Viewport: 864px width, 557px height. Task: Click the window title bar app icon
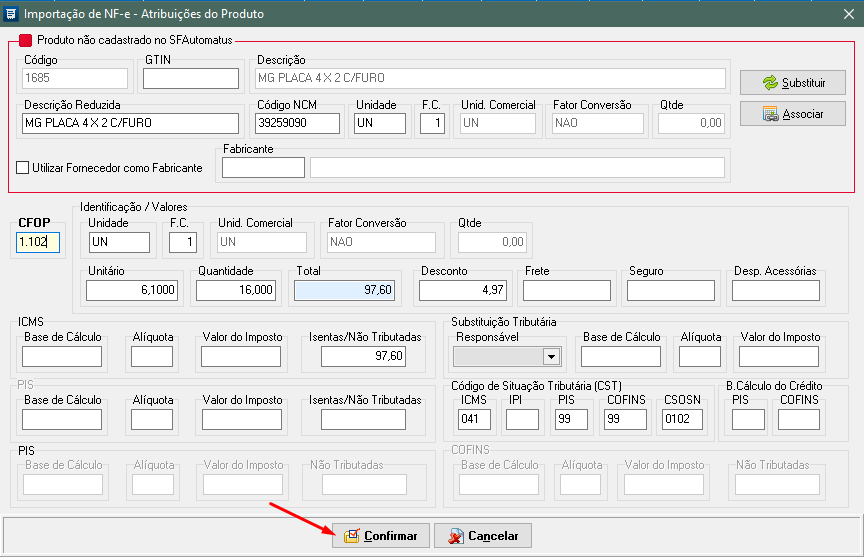[x=12, y=13]
